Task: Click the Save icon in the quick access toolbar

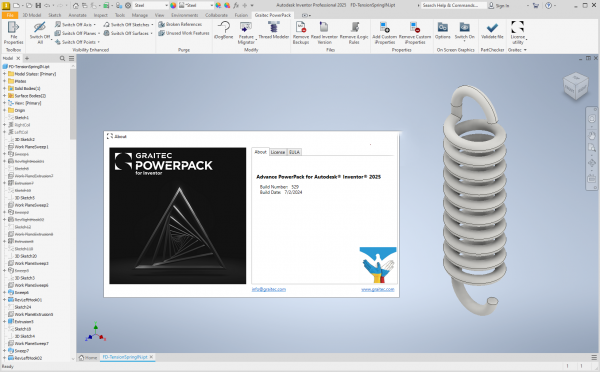Action: click(38, 5)
